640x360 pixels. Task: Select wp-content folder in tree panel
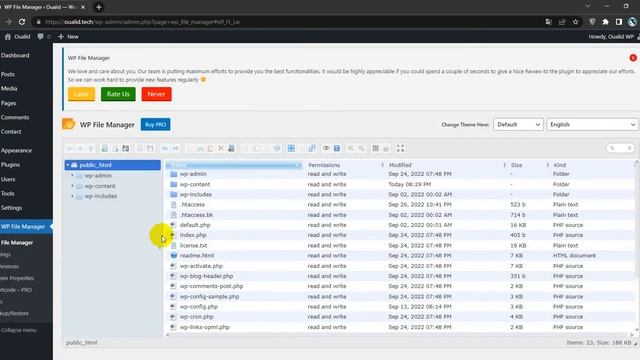100,186
